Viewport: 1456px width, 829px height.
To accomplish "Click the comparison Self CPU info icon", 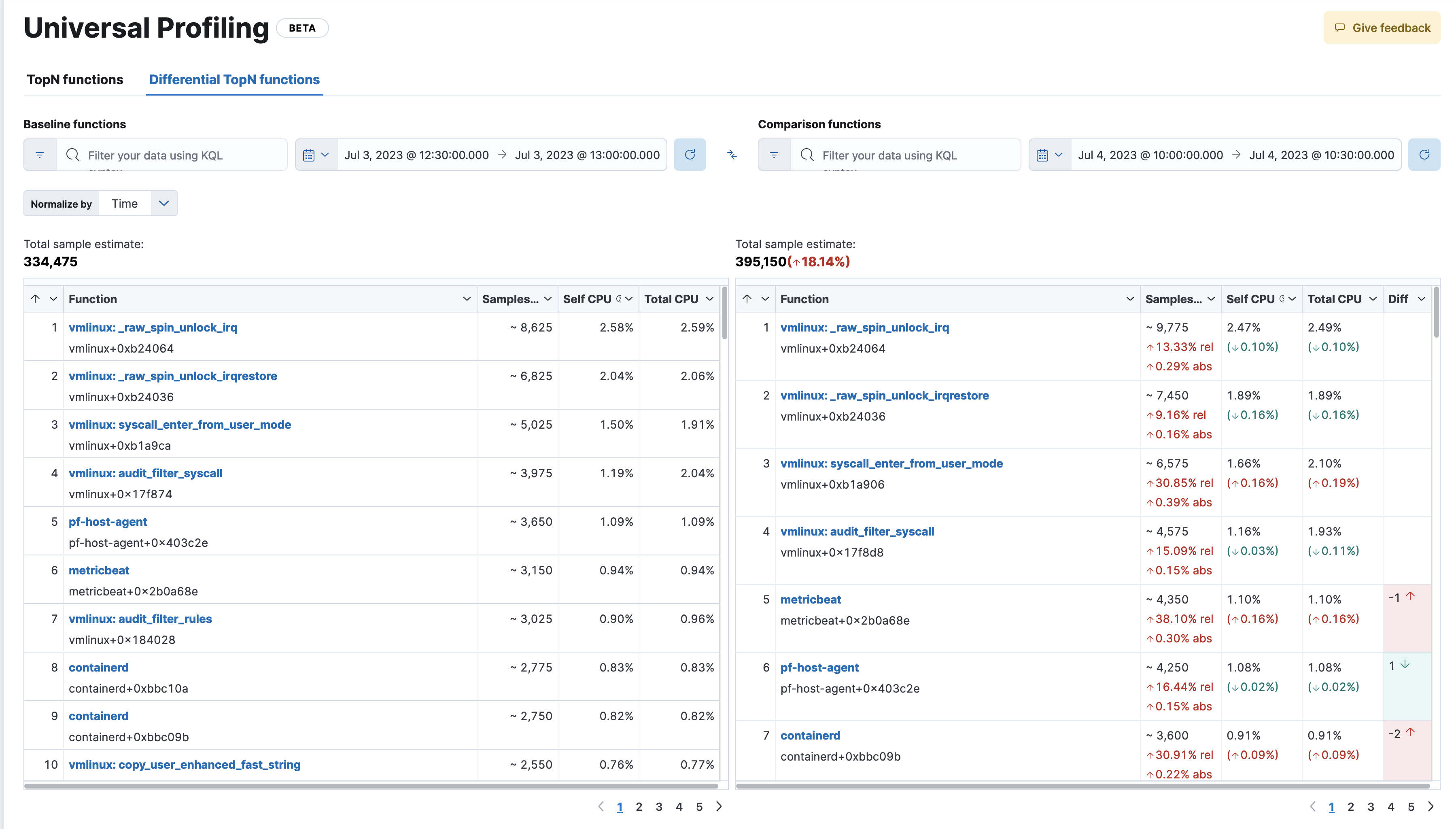I will click(x=1282, y=299).
